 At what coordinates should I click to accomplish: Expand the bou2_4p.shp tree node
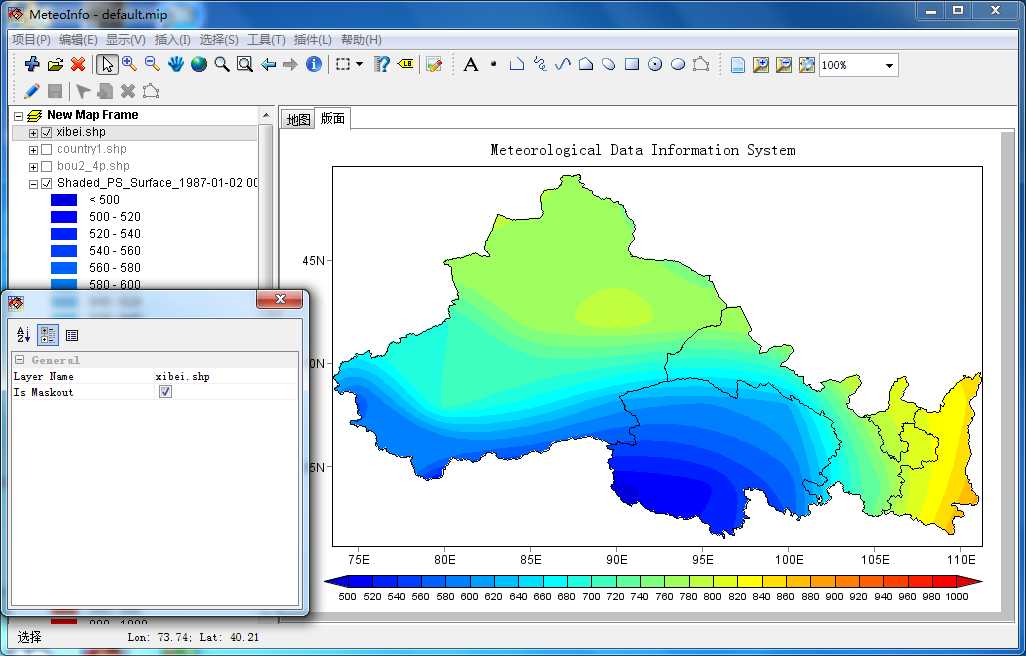click(33, 167)
